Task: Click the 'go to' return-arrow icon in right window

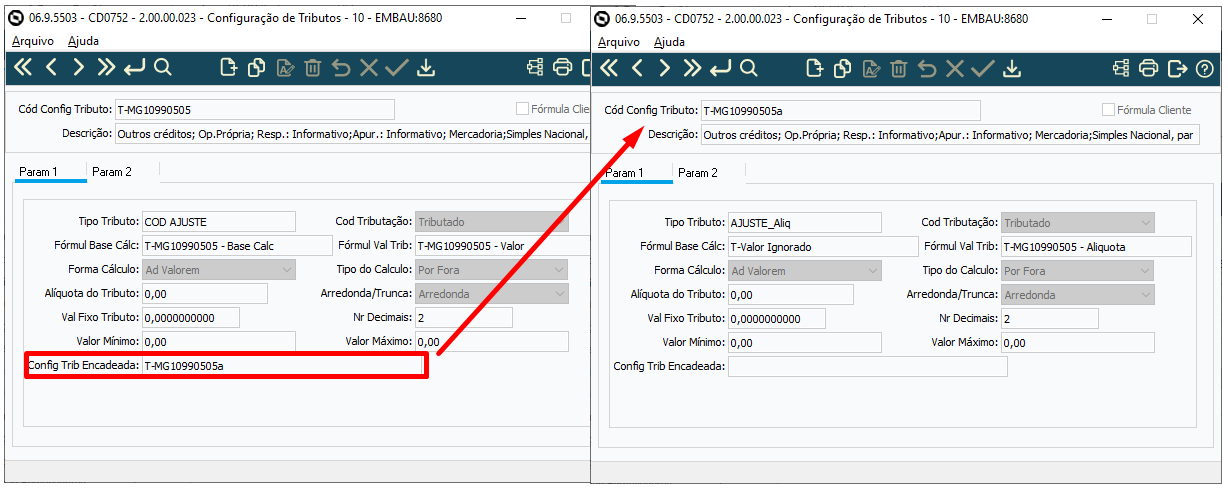Action: coord(721,68)
